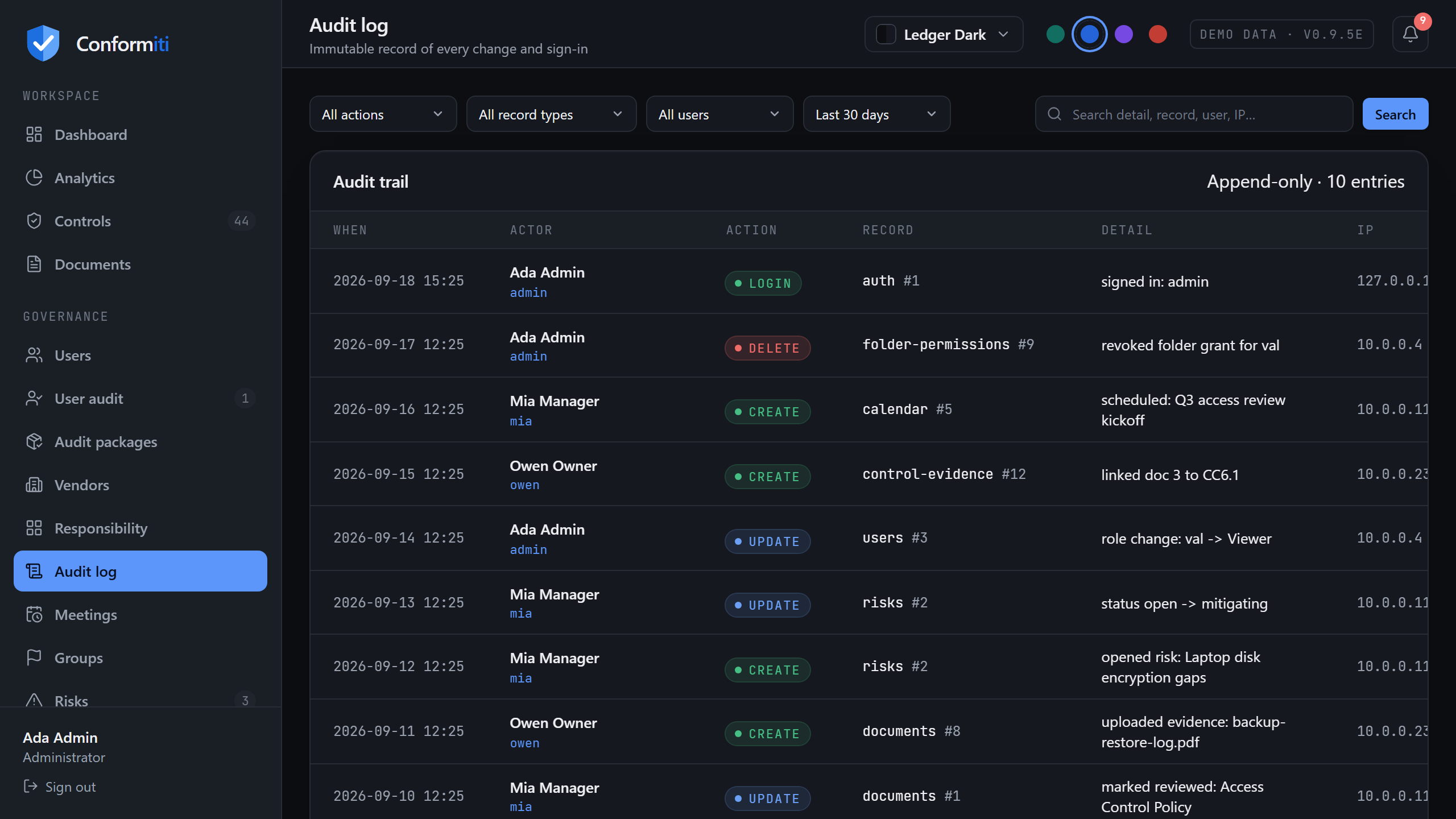Click the Demo Data v0.9.5E badge
The width and height of the screenshot is (1456, 819).
pos(1281,34)
